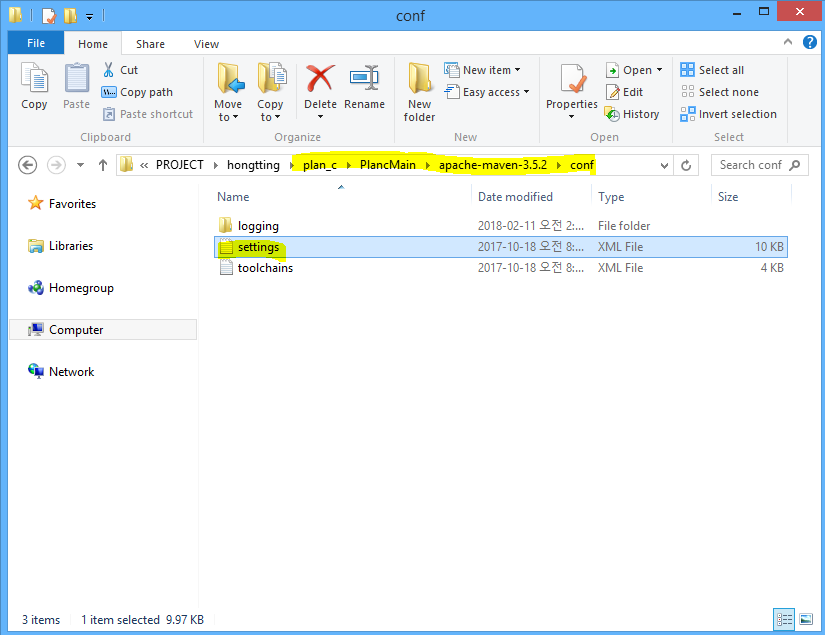Click the Cut scissors icon
The image size is (825, 635).
[109, 70]
